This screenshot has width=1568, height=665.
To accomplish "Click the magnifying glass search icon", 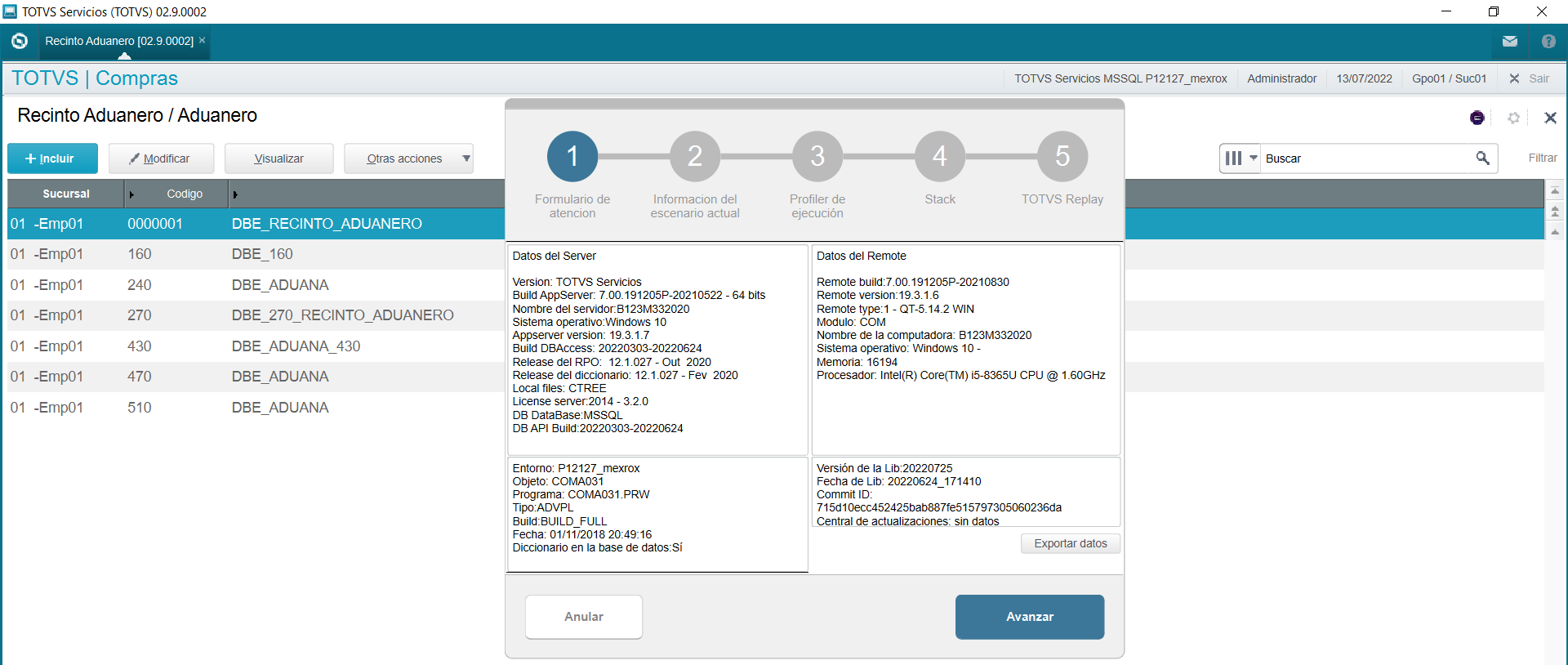I will (1482, 158).
